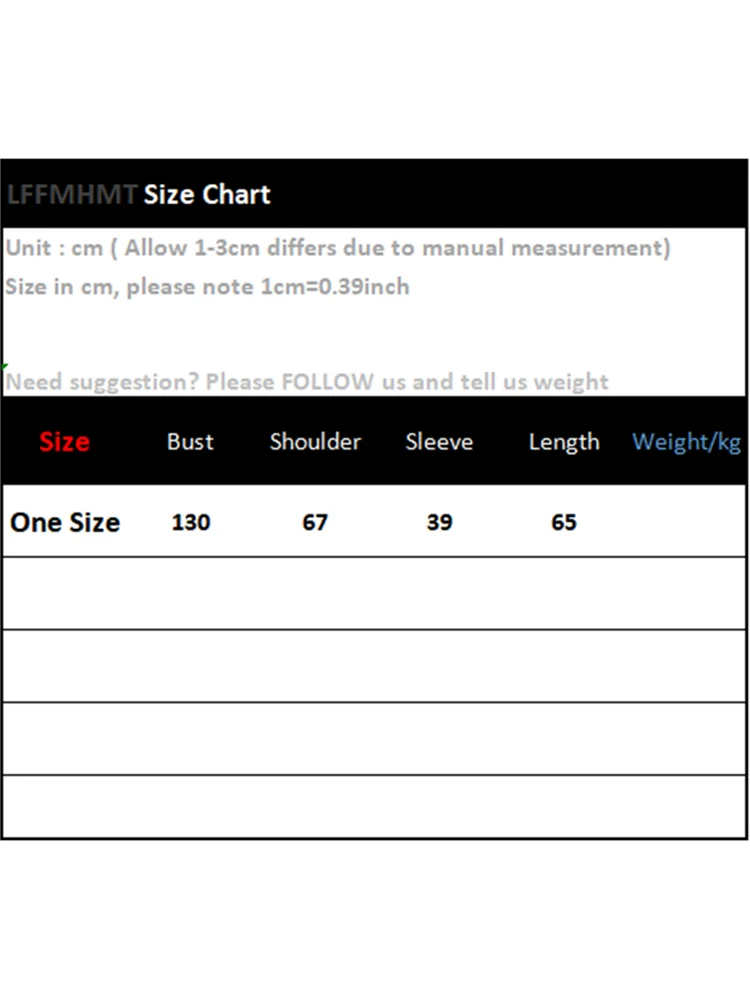Click the Length column header
750x1000 pixels.
pyautogui.click(x=564, y=442)
